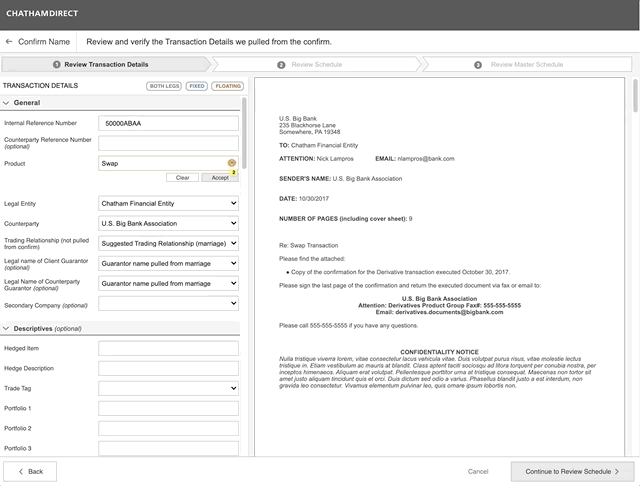Open the Secondary Company dropdown
The height and width of the screenshot is (486, 640).
[x=168, y=303]
